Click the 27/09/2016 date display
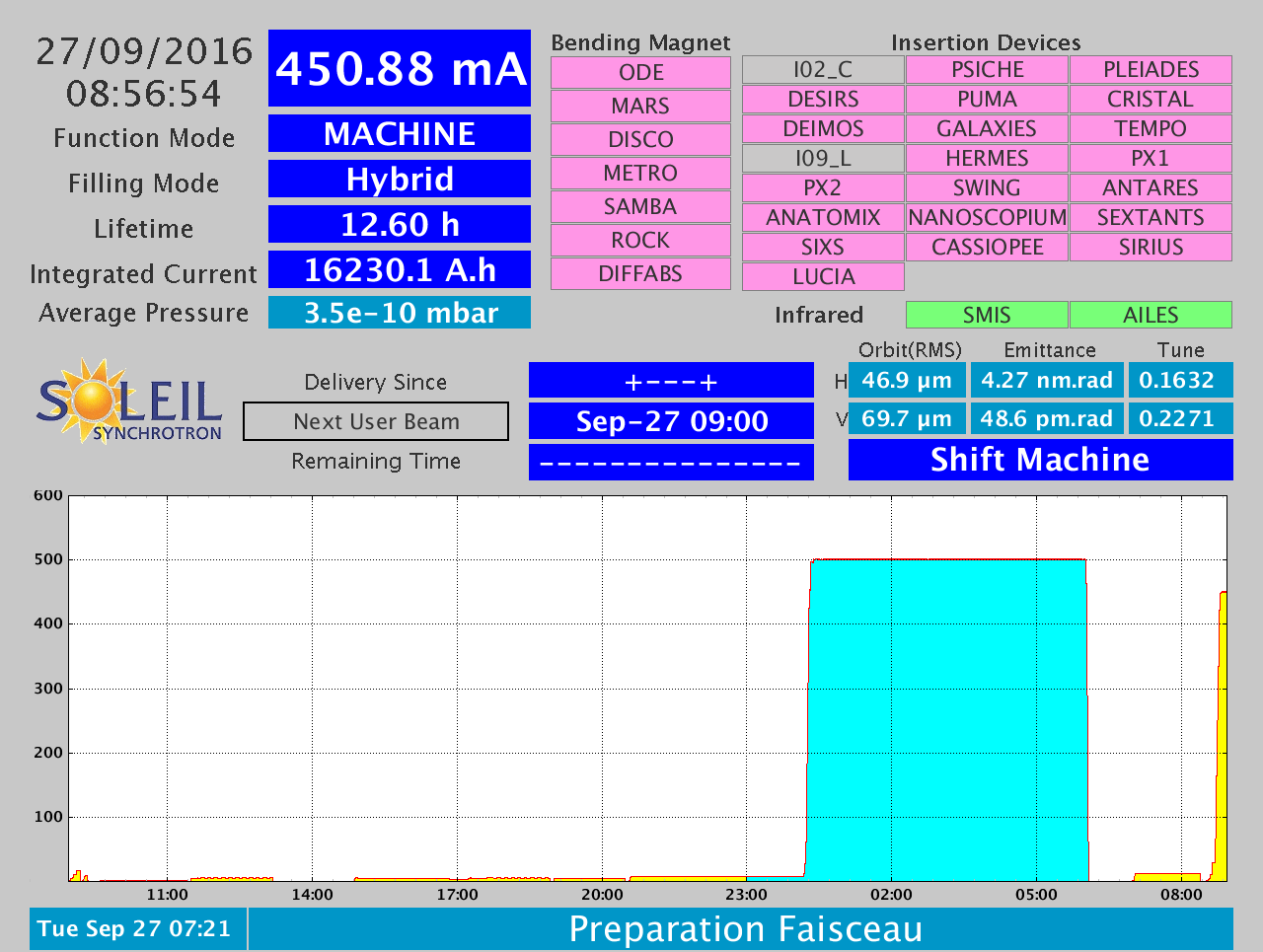Screen dimensions: 1263x952 pos(144,51)
